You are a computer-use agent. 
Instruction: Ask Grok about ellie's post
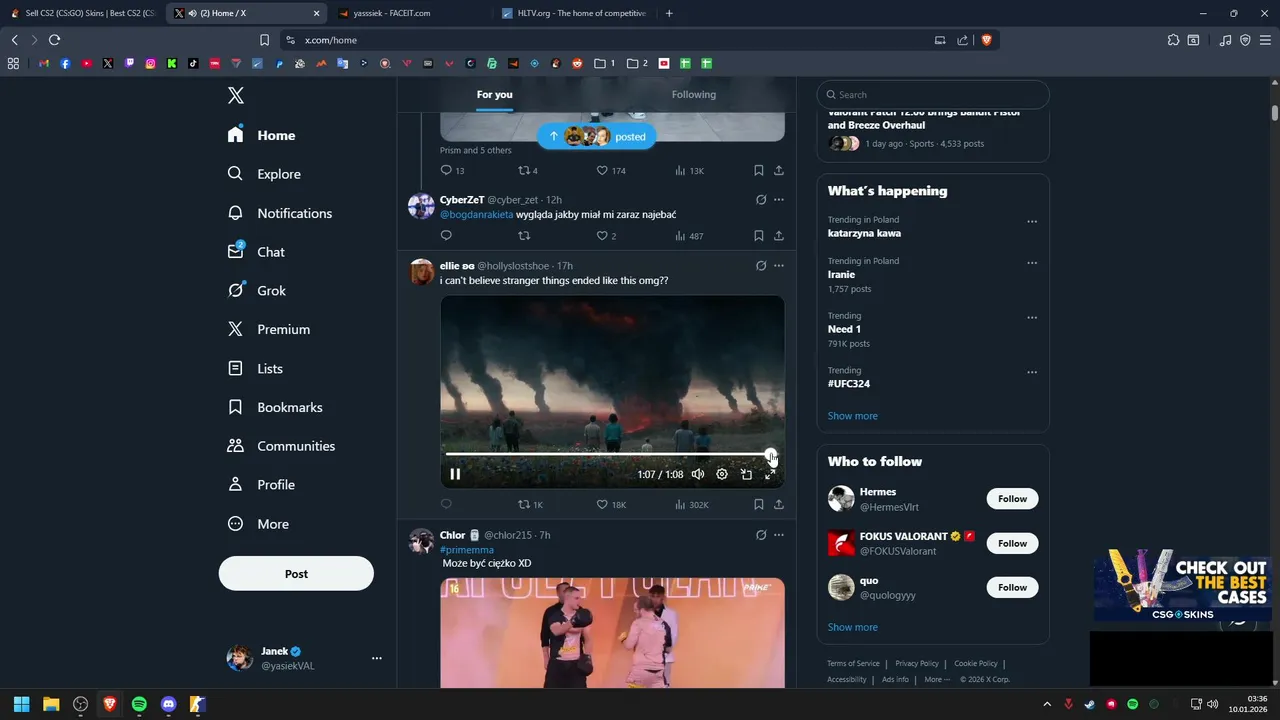pos(761,266)
